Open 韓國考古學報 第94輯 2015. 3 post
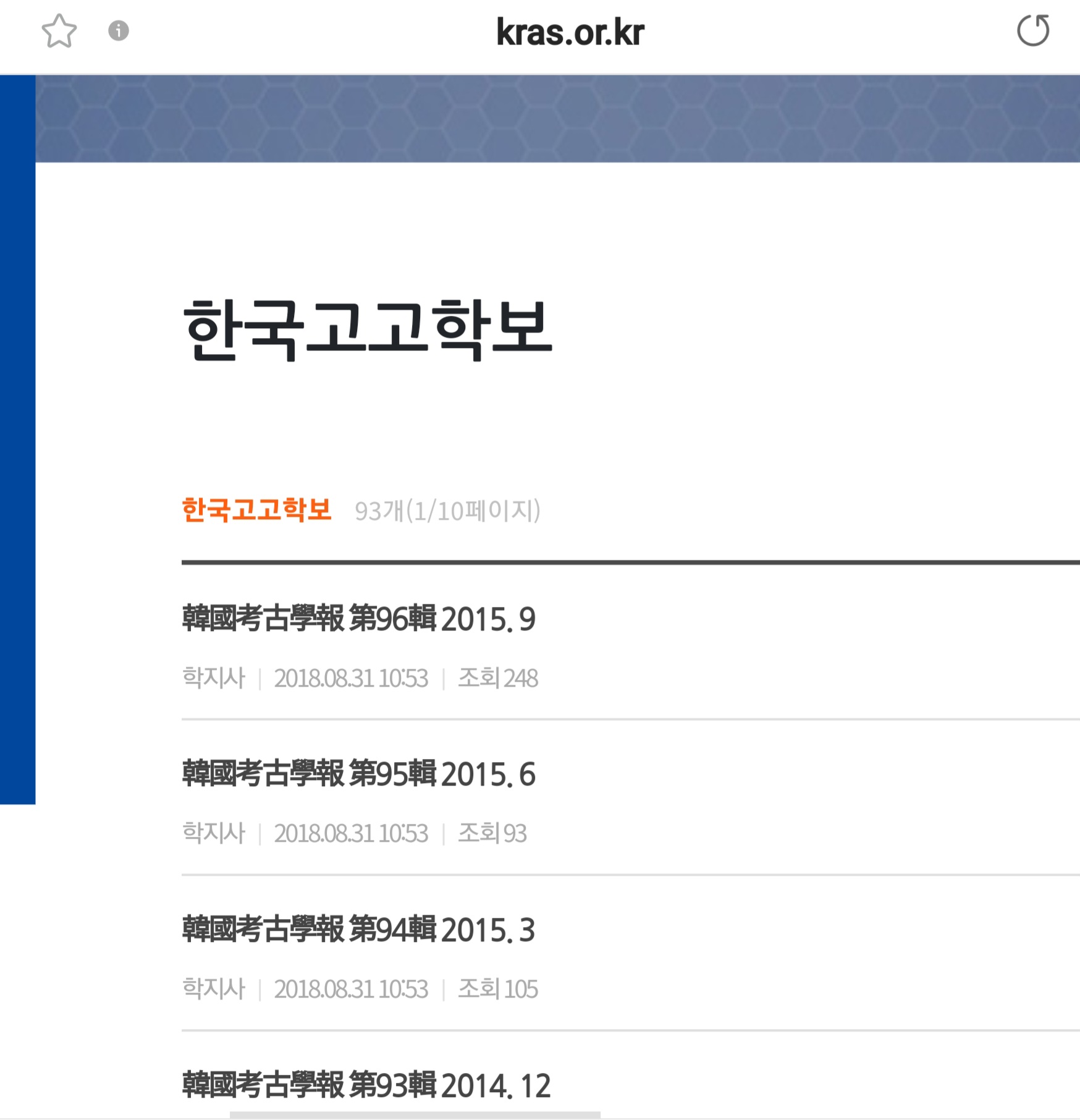 (x=359, y=930)
